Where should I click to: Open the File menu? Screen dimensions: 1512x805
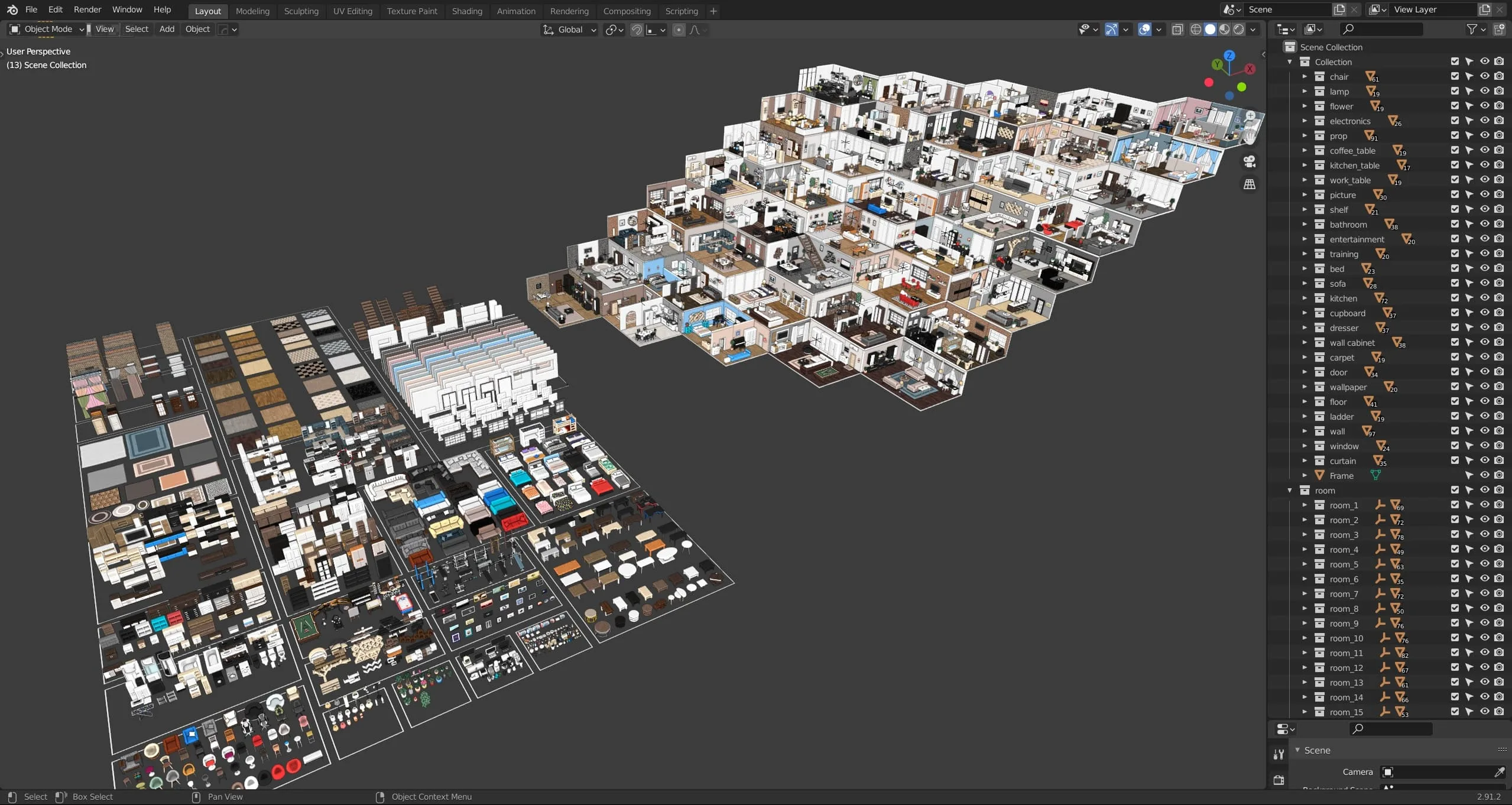(x=31, y=9)
